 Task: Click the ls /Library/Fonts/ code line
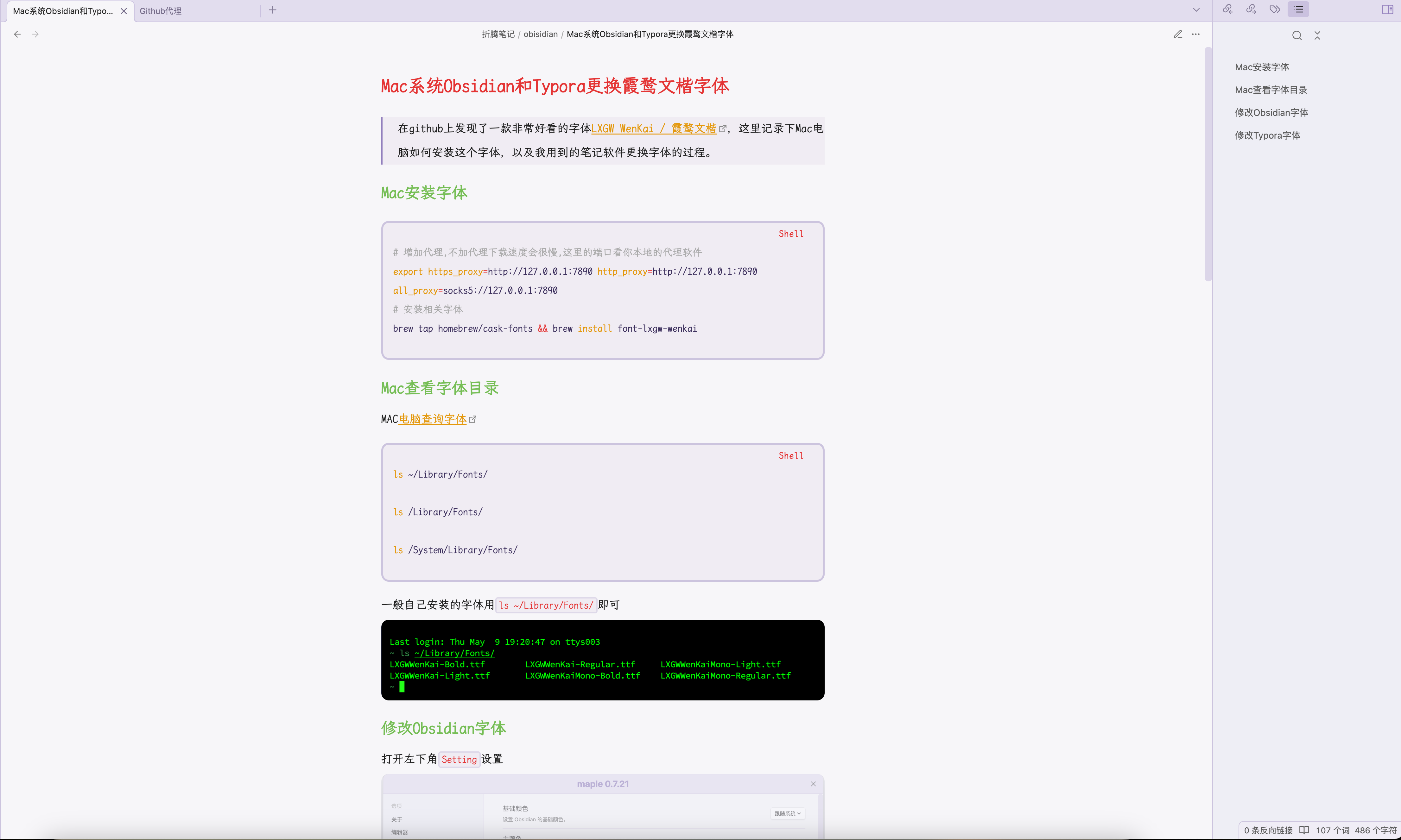pyautogui.click(x=438, y=512)
